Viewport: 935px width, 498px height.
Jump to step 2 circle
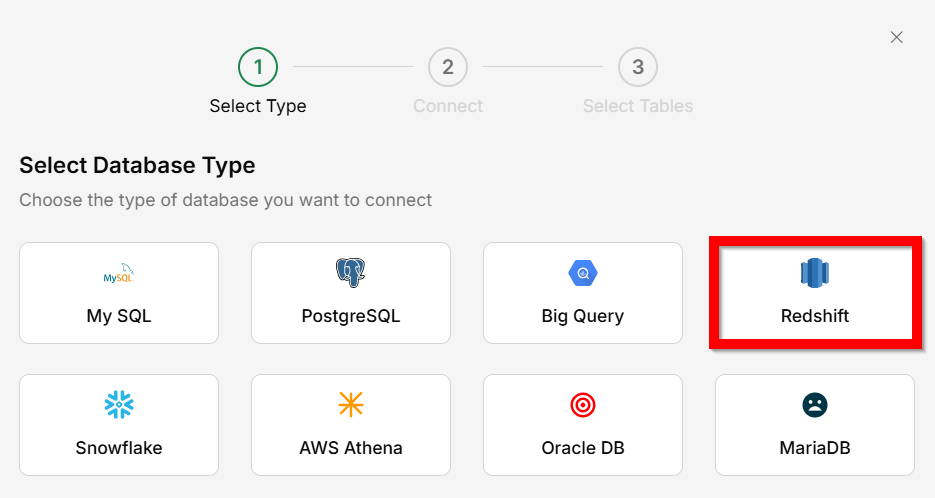click(448, 67)
